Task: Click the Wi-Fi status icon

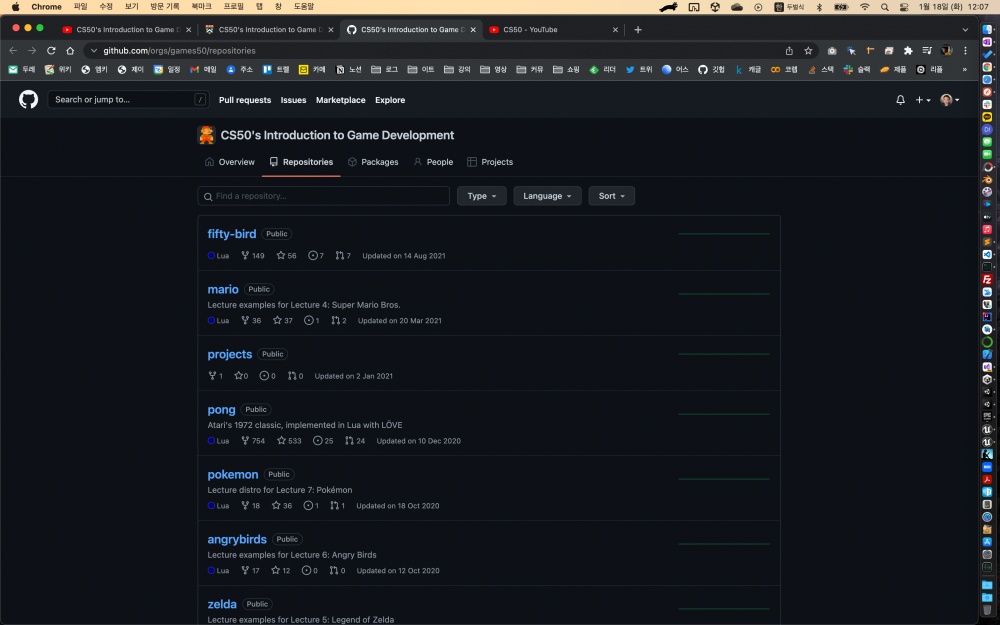Action: tap(864, 7)
